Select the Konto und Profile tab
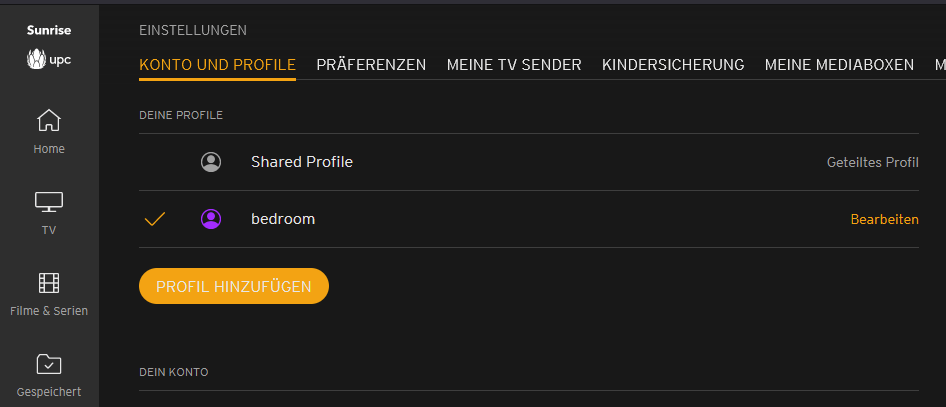Screen dimensions: 946x407 (217, 65)
